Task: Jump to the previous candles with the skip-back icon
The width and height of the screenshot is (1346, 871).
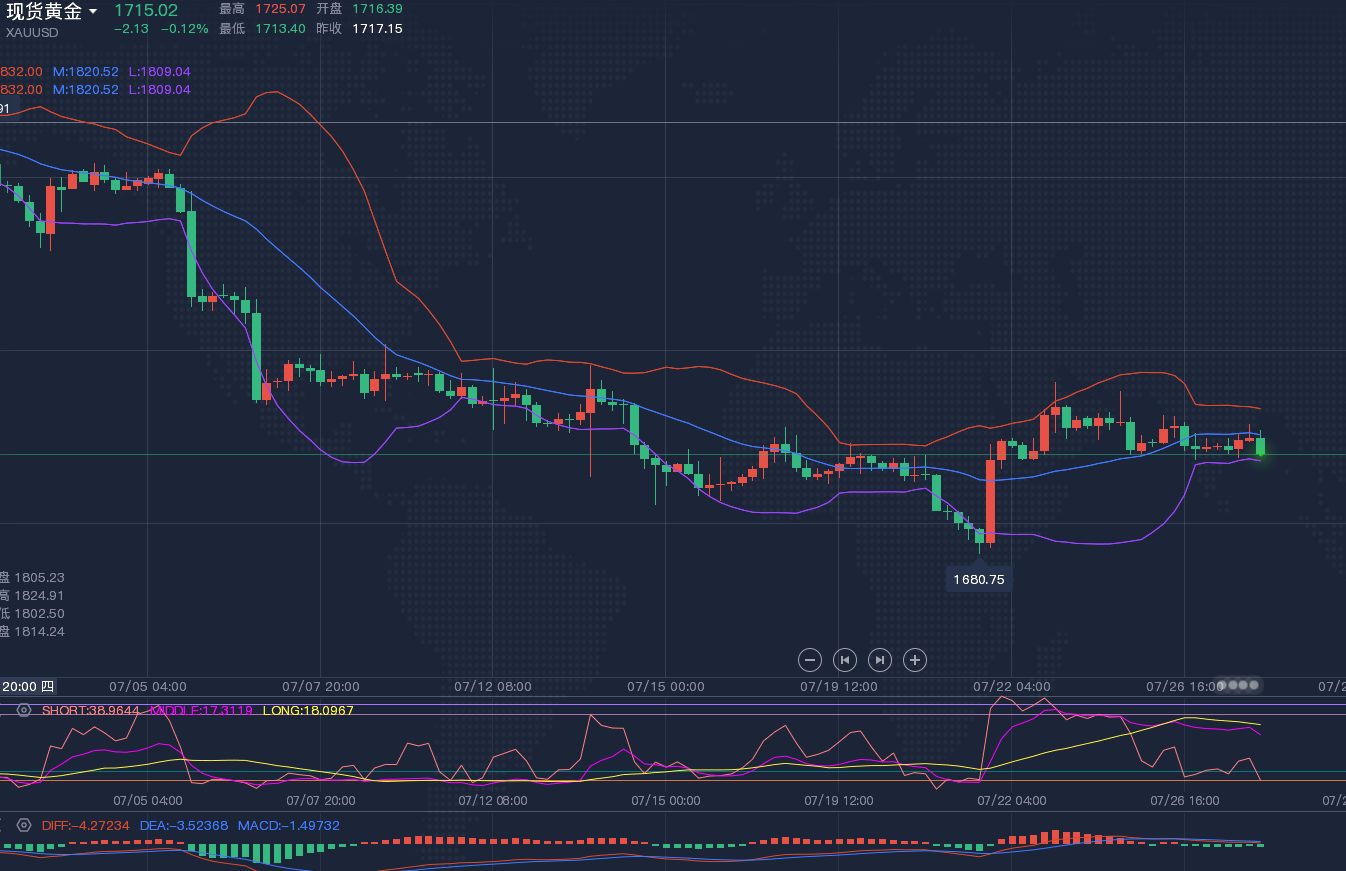Action: pos(845,659)
